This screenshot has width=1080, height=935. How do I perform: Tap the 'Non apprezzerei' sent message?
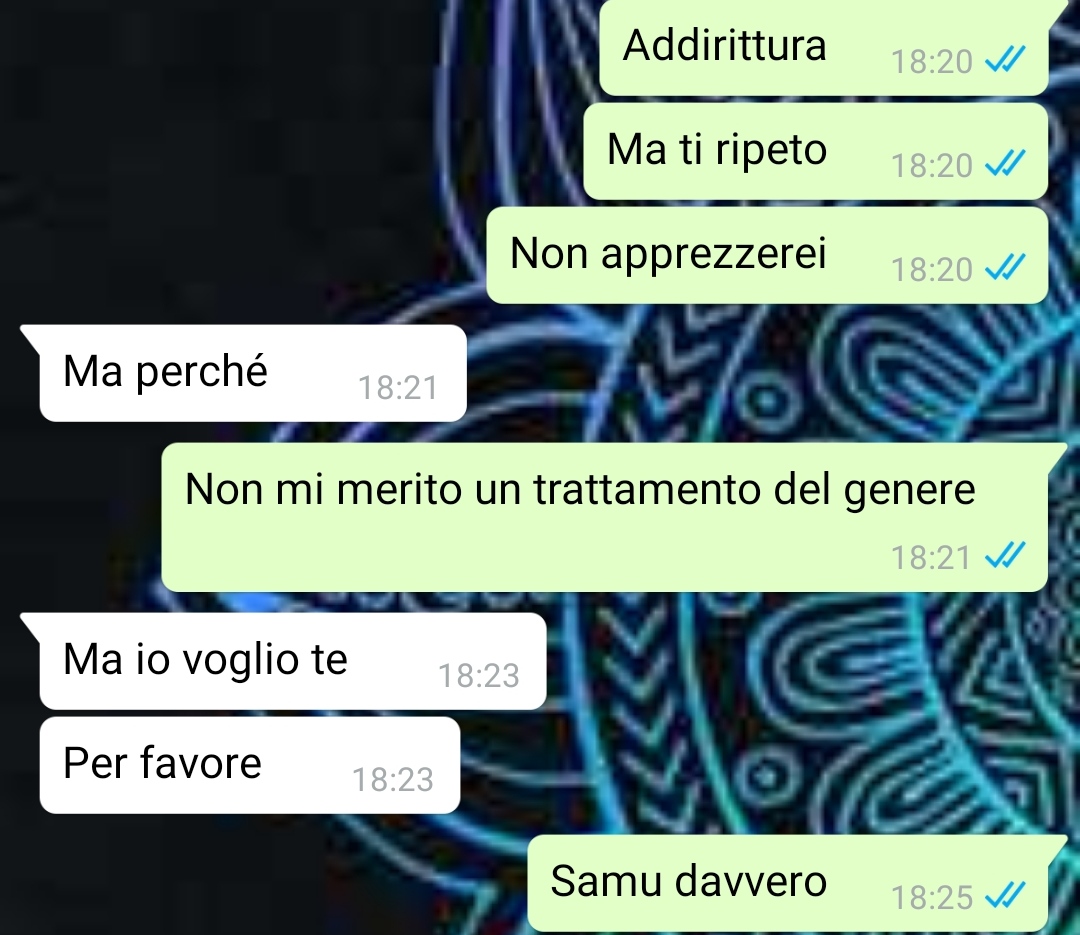pos(767,255)
